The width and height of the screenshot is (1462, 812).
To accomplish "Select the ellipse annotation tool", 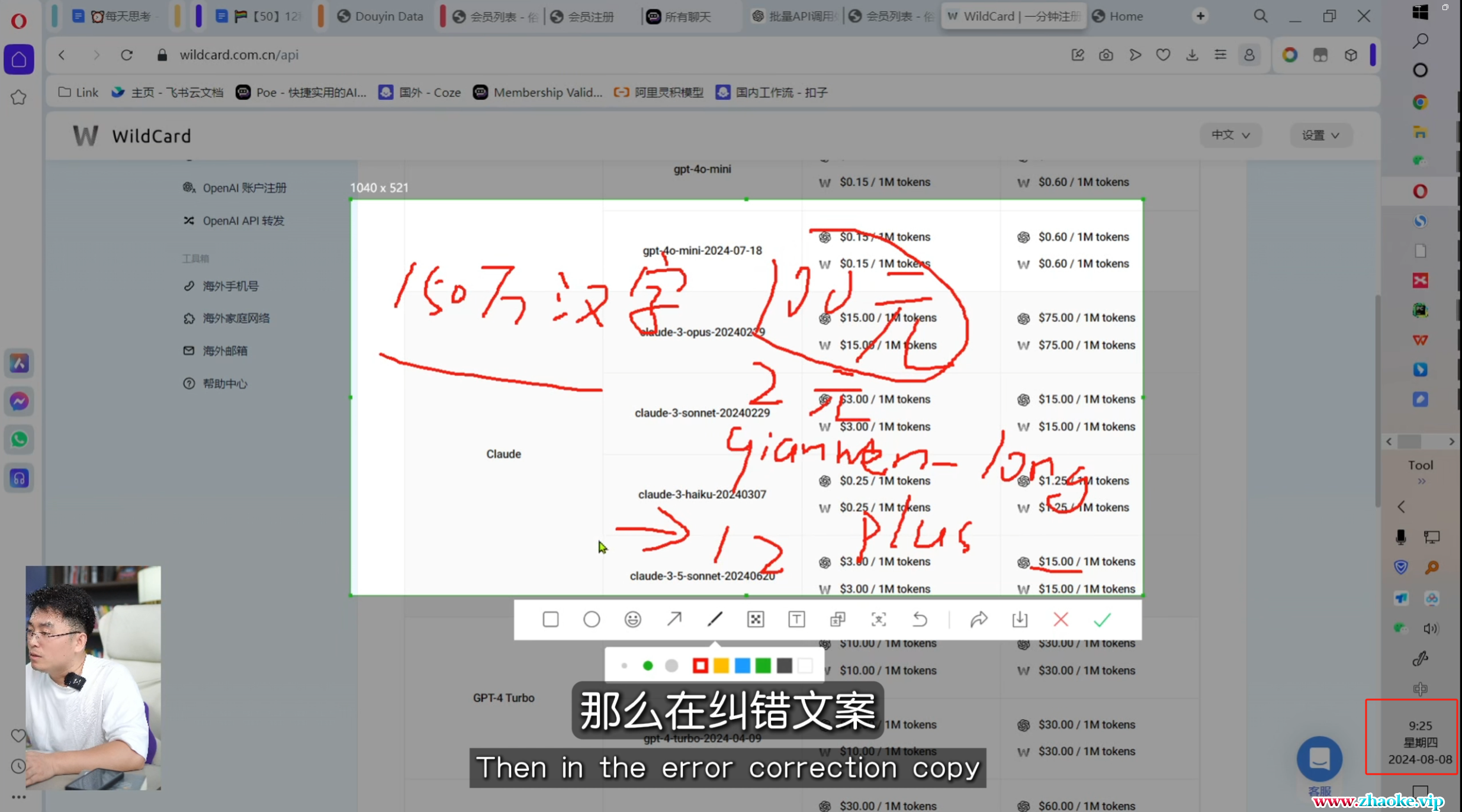I will tap(591, 619).
